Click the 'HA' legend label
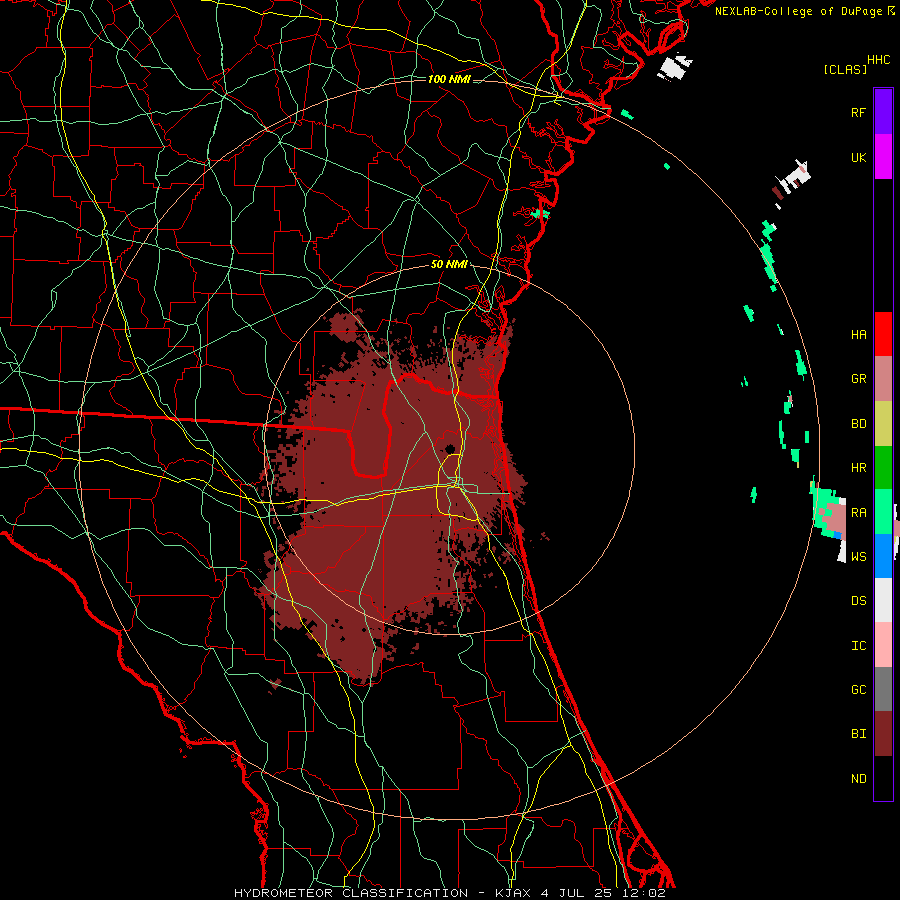The height and width of the screenshot is (900, 900). point(858,334)
